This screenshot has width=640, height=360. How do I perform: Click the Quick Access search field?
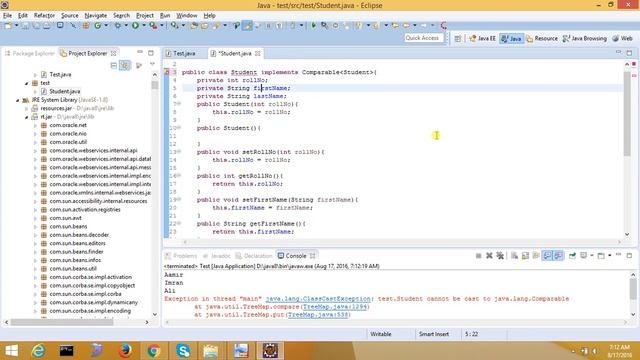click(424, 38)
